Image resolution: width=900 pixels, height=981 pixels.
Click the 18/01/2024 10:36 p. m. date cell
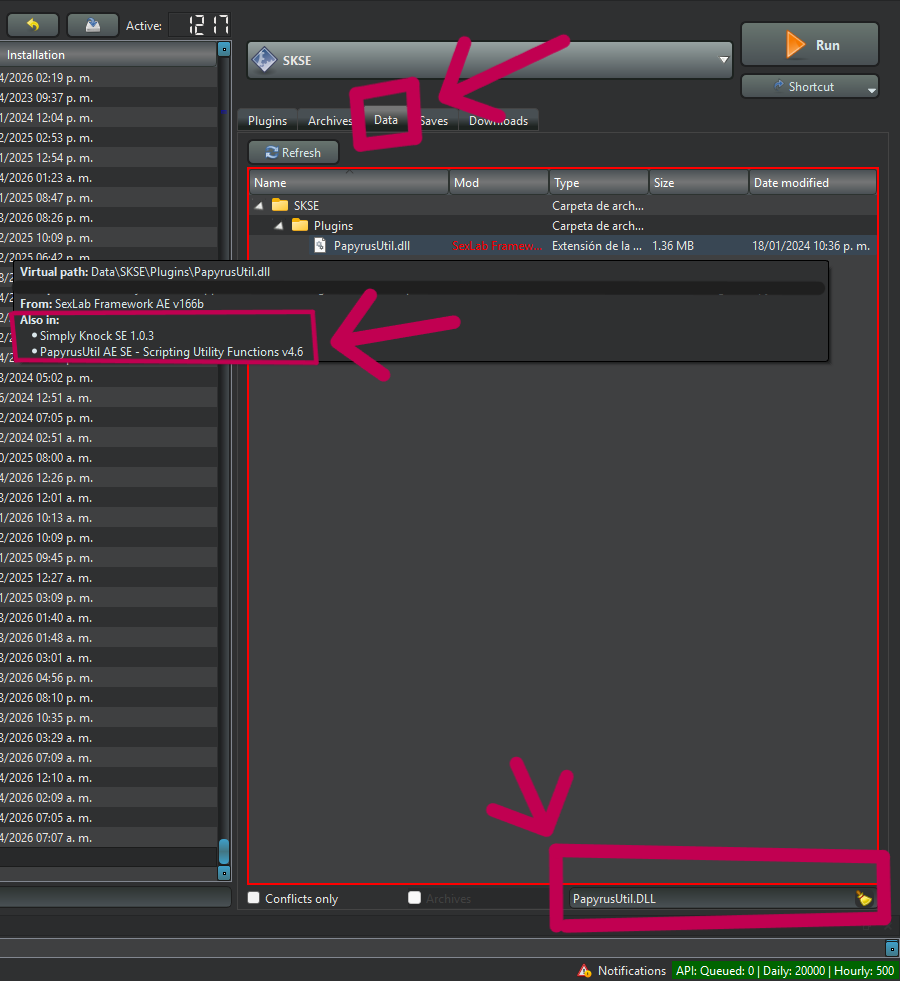pyautogui.click(x=811, y=246)
